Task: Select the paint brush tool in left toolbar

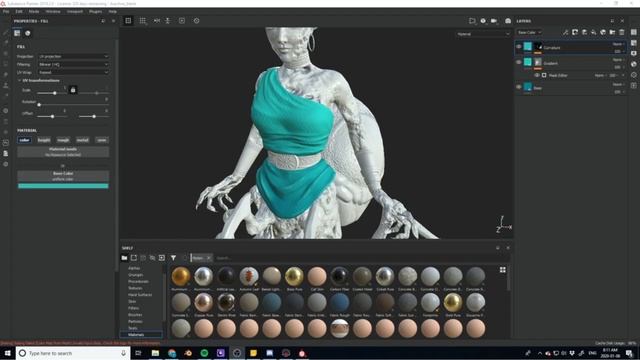Action: point(6,32)
